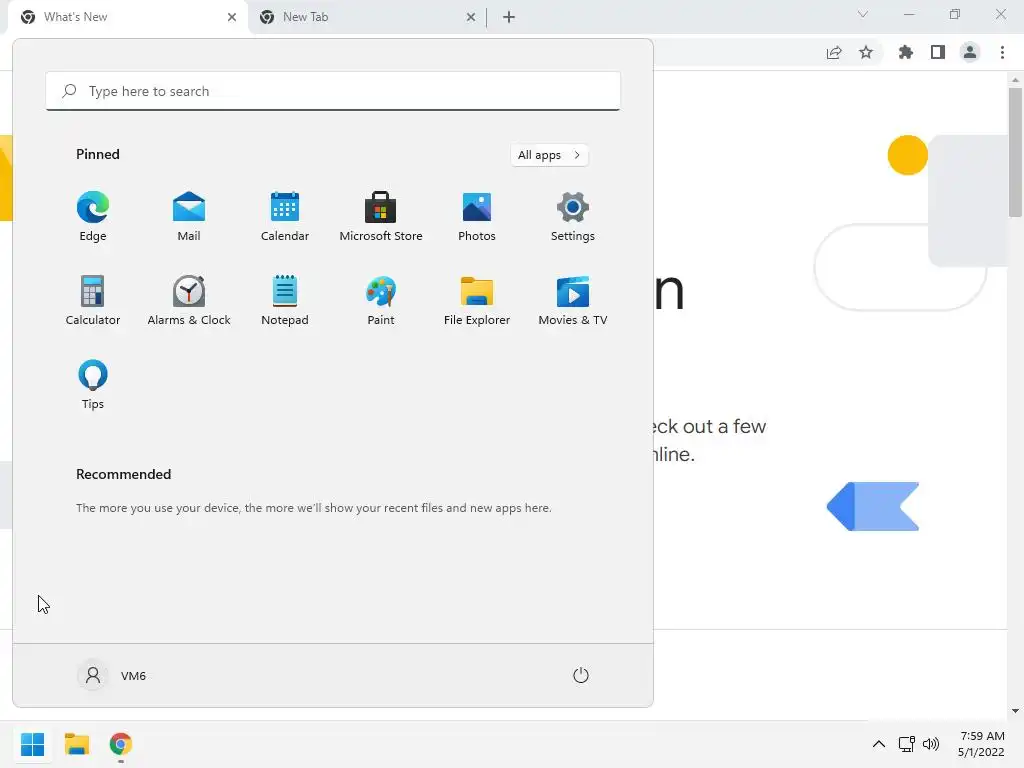Screen dimensions: 1024x768
Task: Click the share this page icon in Chrome
Action: pyautogui.click(x=834, y=52)
